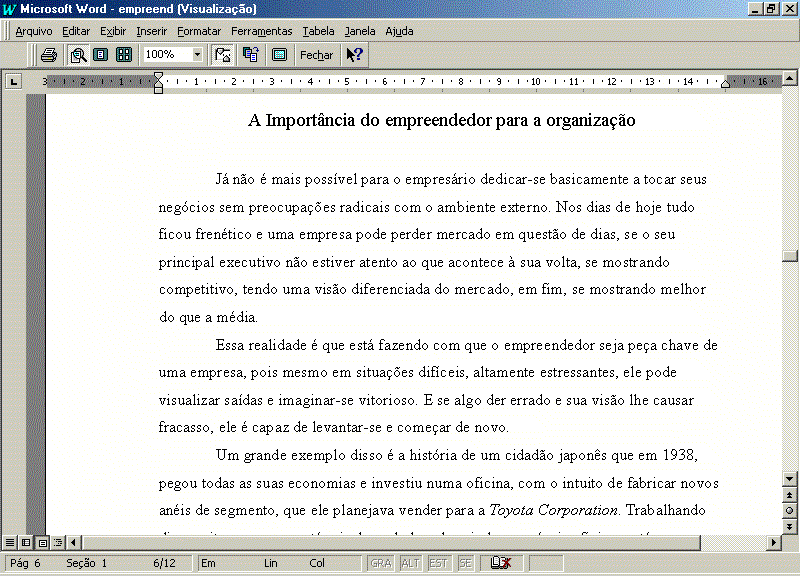Click 'Seção 1' in status bar
Screen dimensions: 800x576
pyautogui.click(x=86, y=563)
